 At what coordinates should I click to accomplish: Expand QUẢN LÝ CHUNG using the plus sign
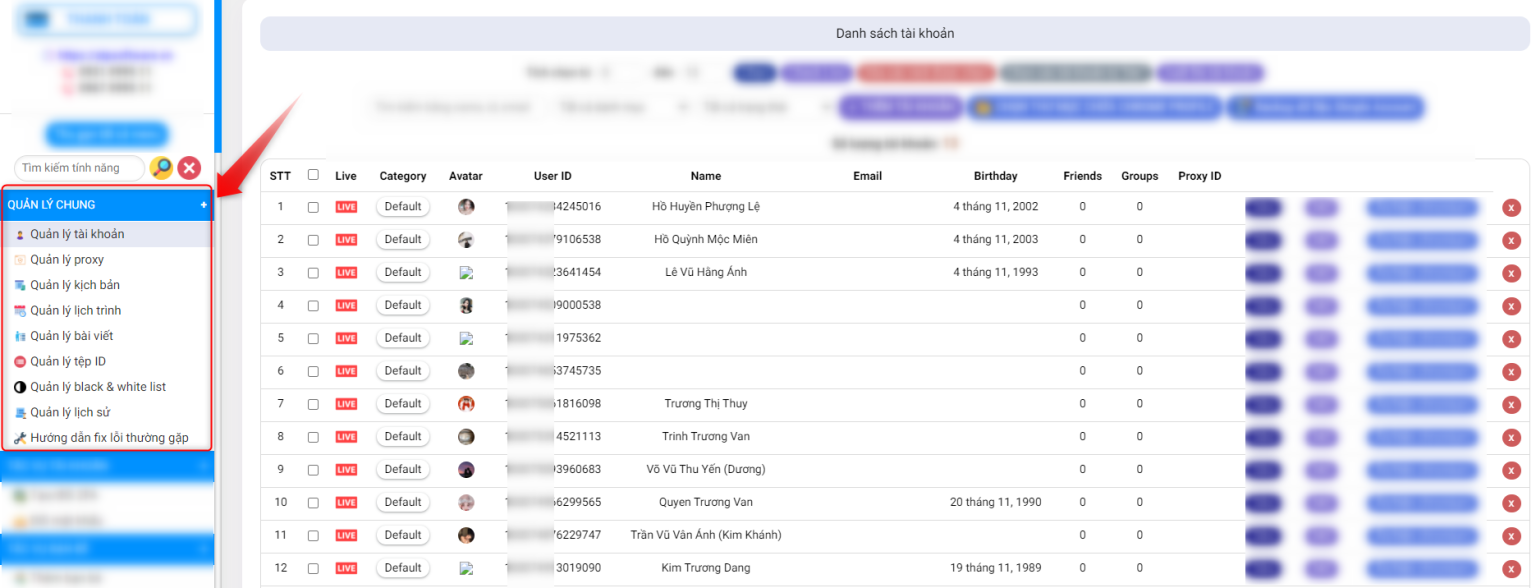pos(204,203)
